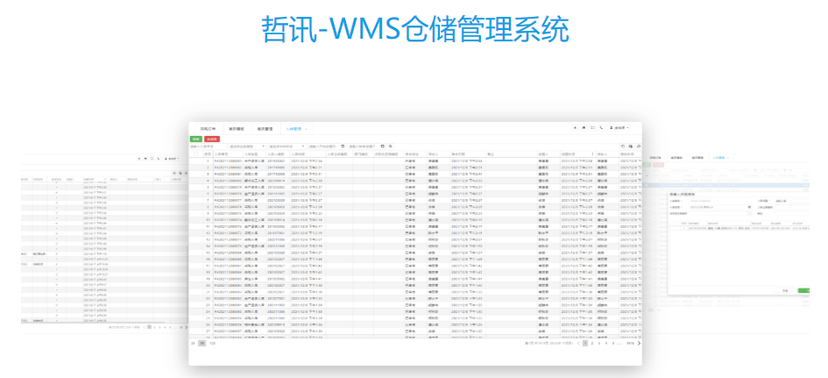Viewport: 828px width, 378px height.
Task: Click the refresh icon above the main table
Action: tap(623, 146)
